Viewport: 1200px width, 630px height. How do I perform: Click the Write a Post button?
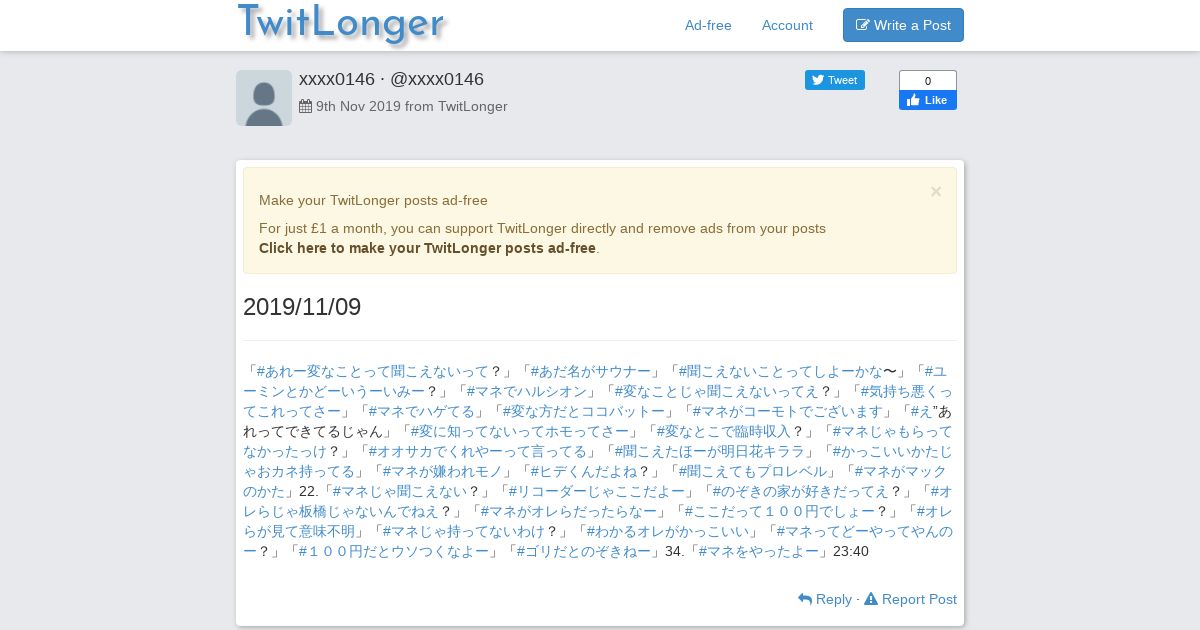(903, 25)
